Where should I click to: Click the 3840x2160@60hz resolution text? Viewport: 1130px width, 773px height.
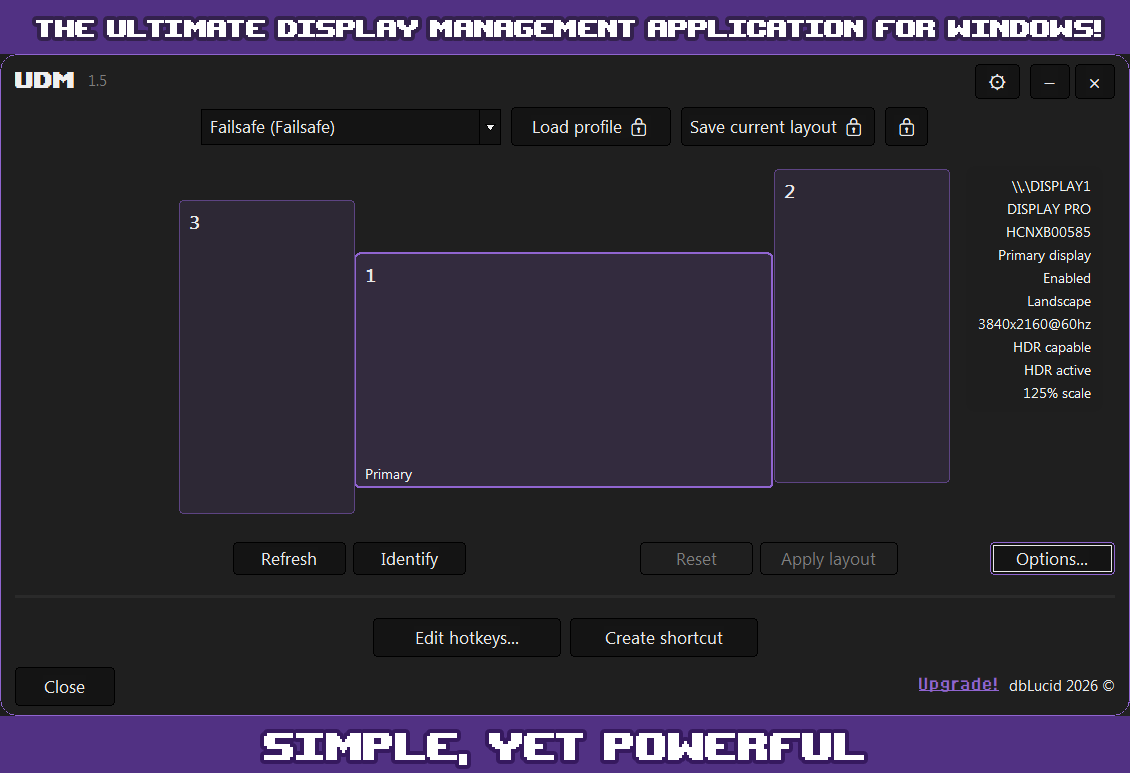click(x=1034, y=324)
